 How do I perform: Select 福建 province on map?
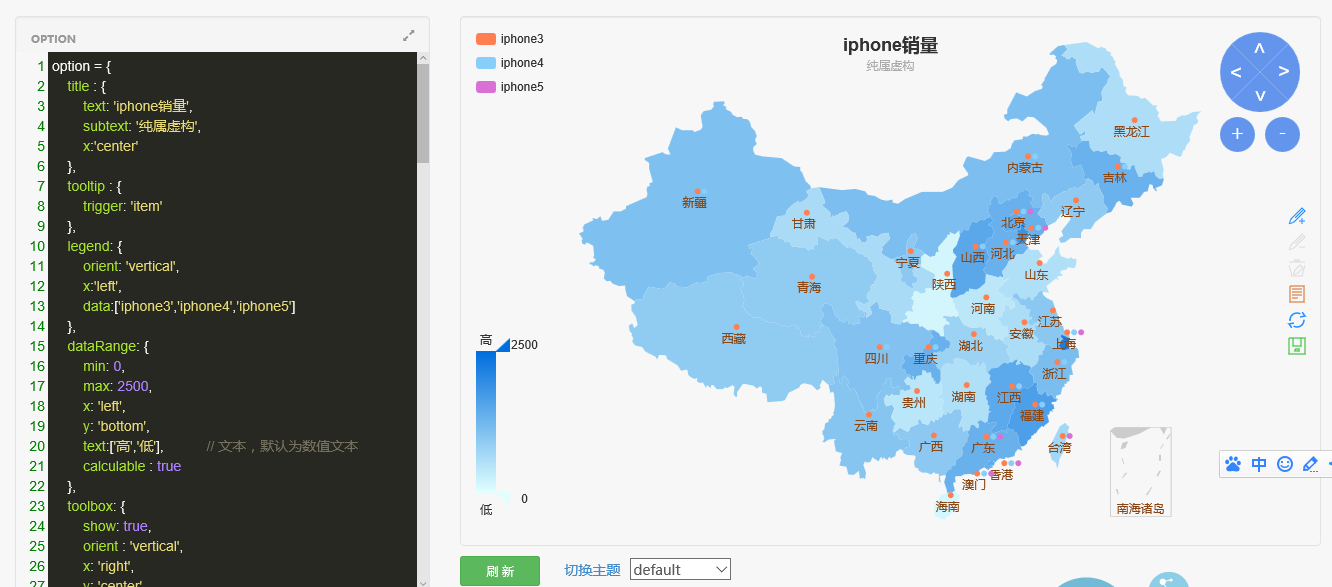pyautogui.click(x=1031, y=416)
